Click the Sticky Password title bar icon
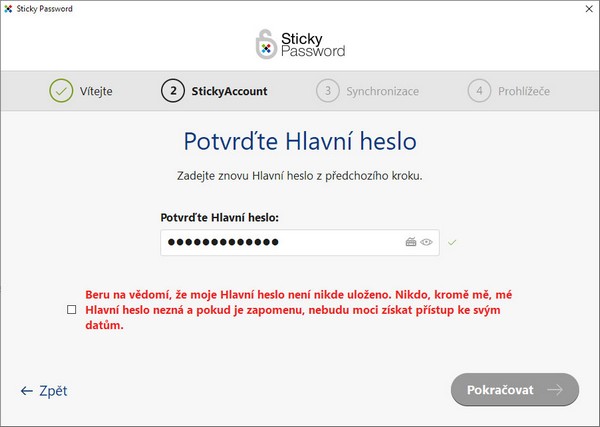The height and width of the screenshot is (427, 600). click(8, 9)
